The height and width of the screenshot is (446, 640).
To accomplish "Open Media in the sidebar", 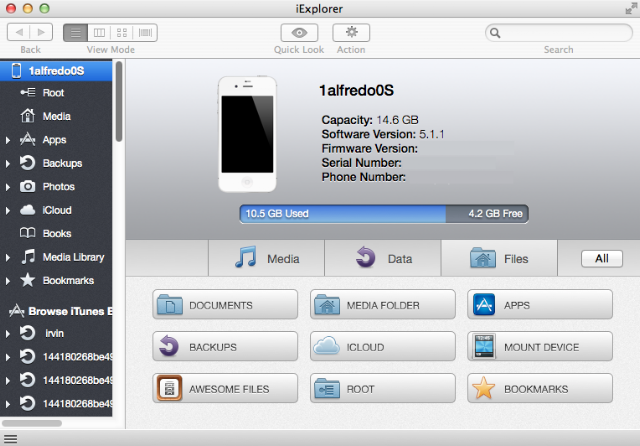I will (x=56, y=116).
